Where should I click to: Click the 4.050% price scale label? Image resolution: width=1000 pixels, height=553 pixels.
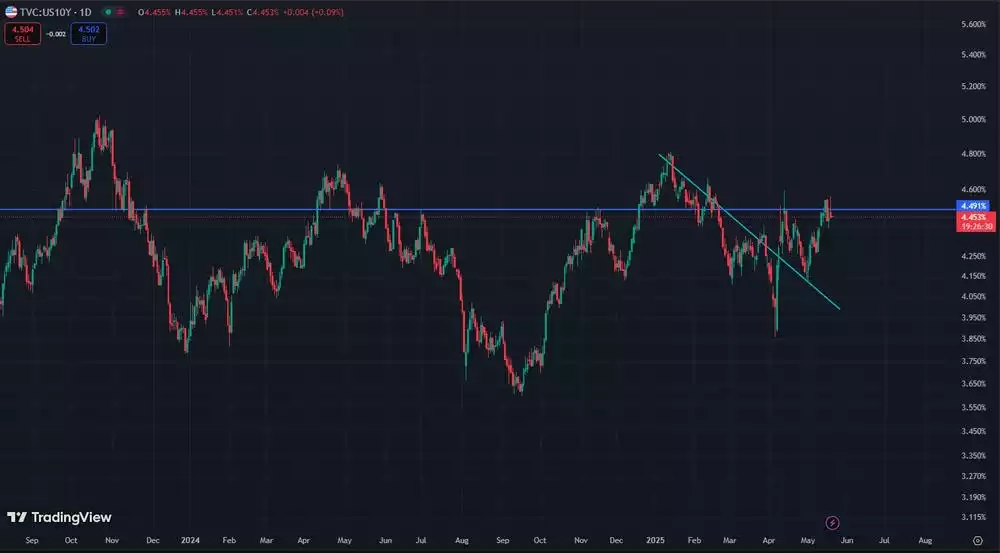click(973, 297)
